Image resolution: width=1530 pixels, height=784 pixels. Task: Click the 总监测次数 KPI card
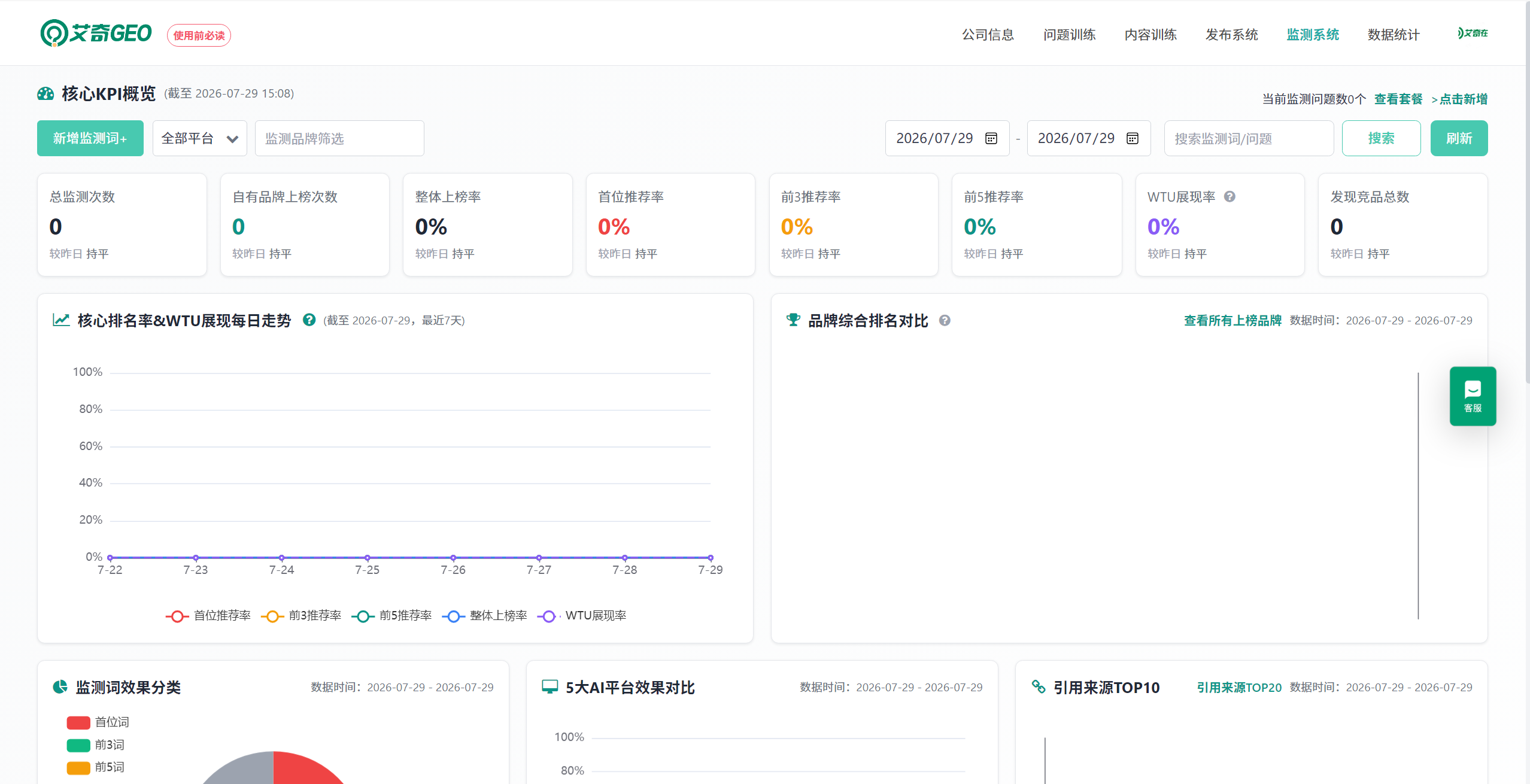[122, 225]
